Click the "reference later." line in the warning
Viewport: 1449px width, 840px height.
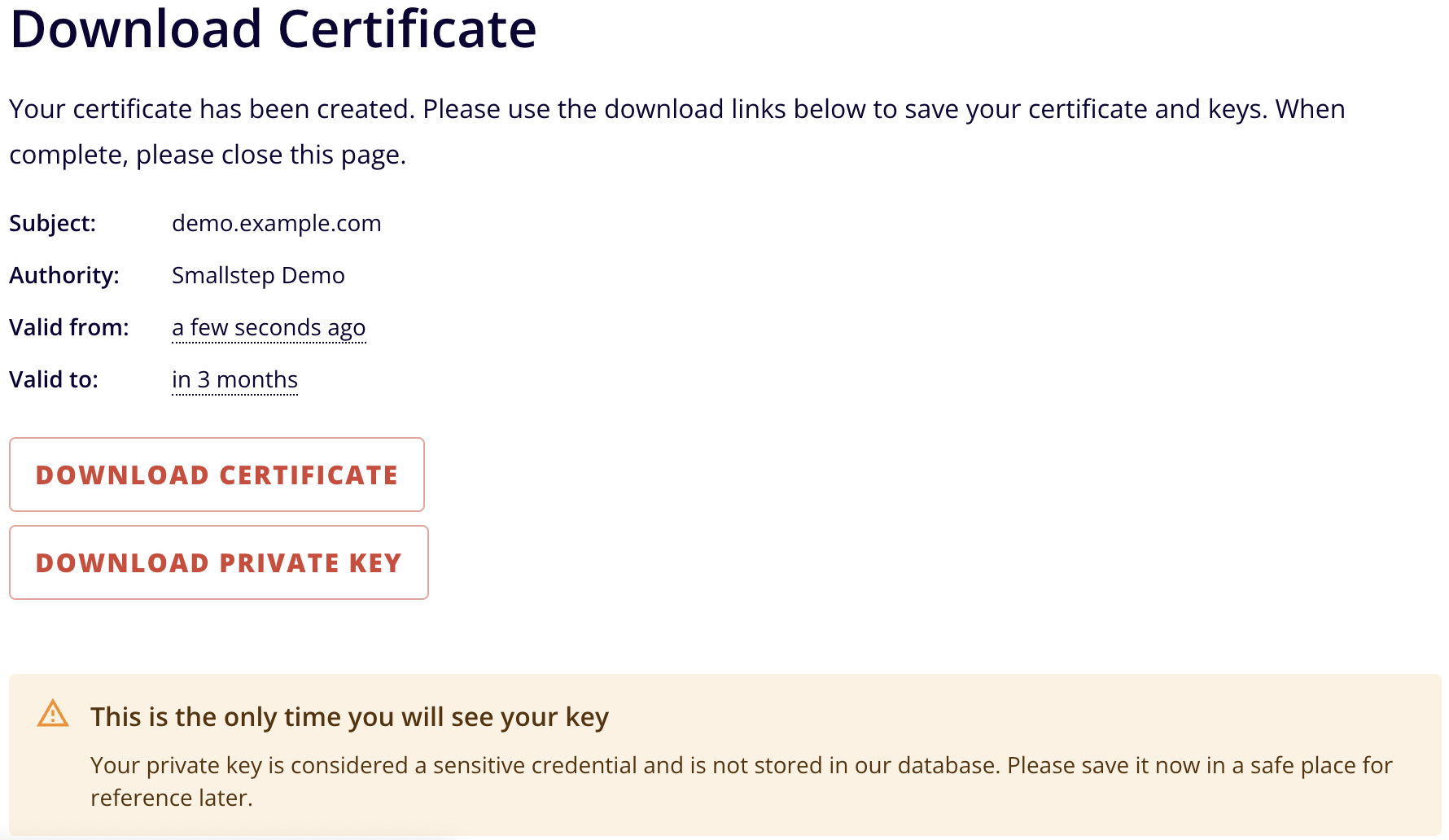coord(172,798)
